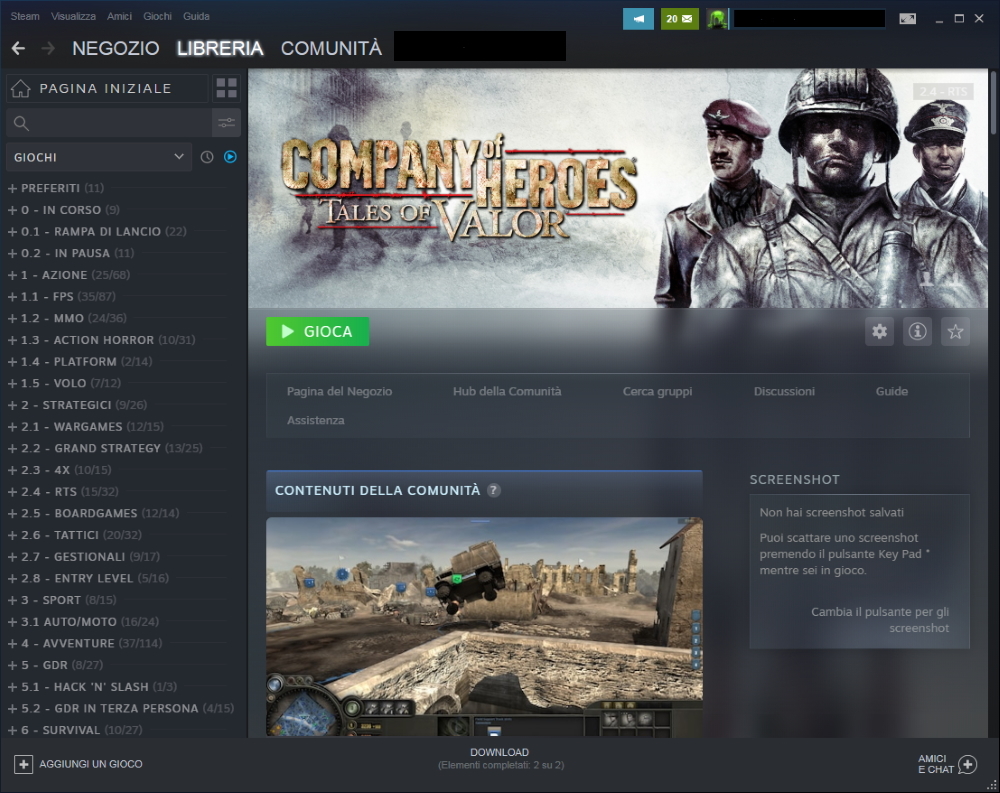The image size is (1000, 793).
Task: Switch to grid view of the library
Action: tap(226, 88)
